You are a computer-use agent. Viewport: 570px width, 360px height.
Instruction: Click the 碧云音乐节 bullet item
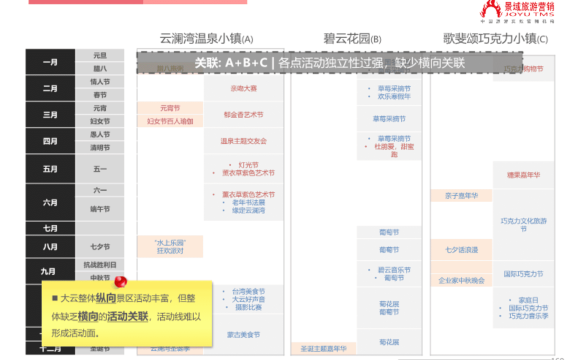click(x=394, y=270)
